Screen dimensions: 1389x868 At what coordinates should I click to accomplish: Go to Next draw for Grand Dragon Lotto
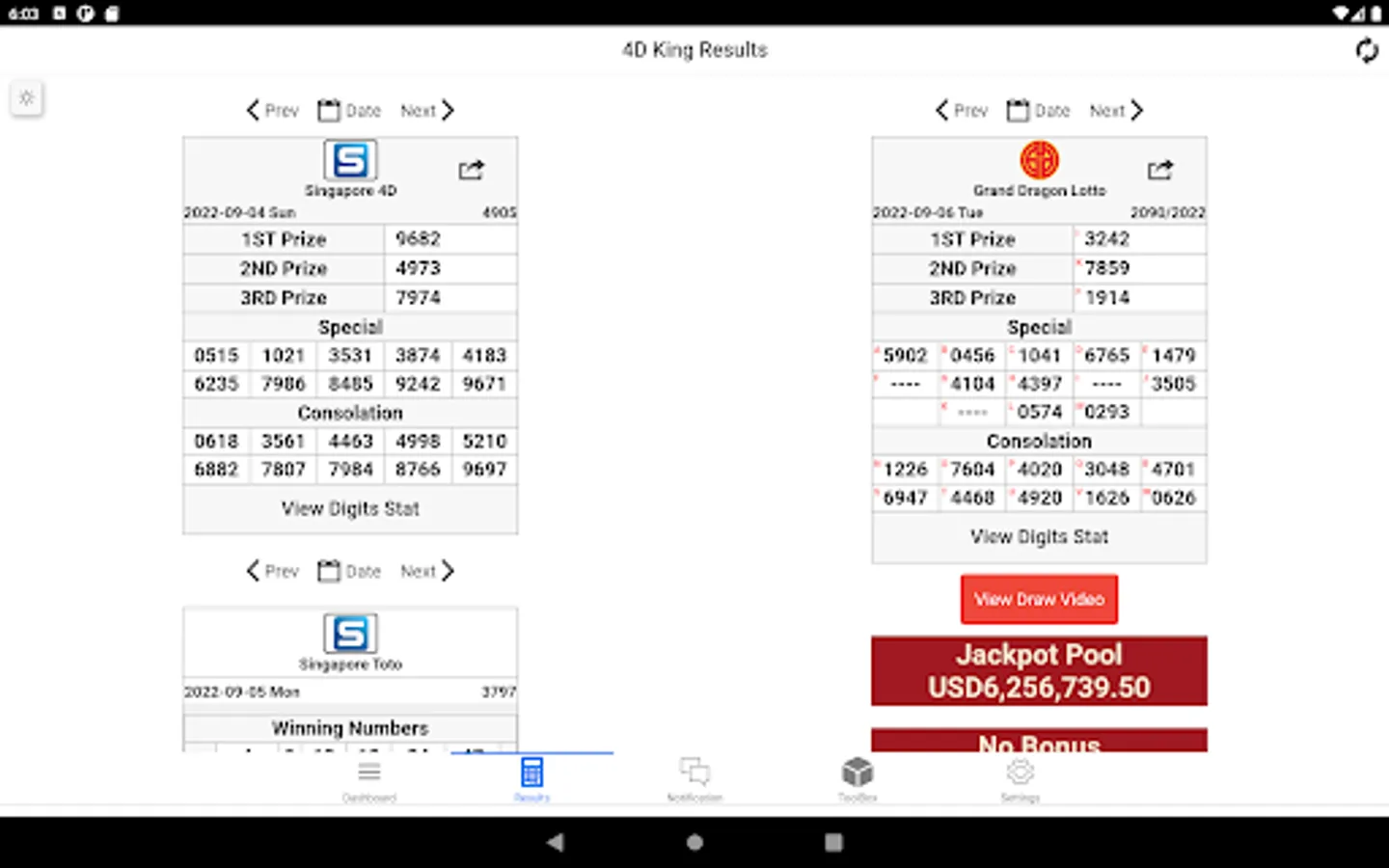(x=1116, y=111)
